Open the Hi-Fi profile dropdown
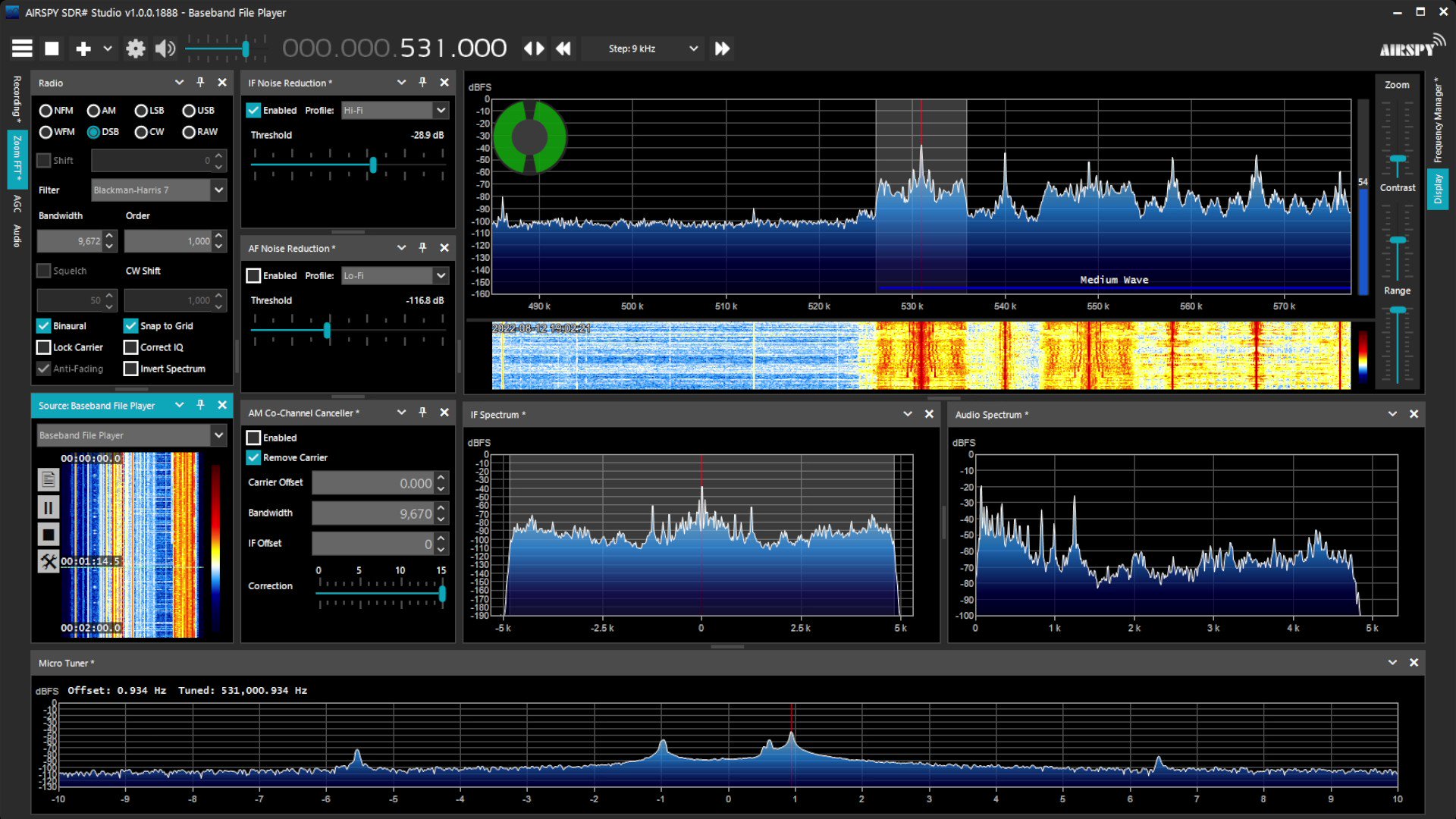Screen dimensions: 1456x819 click(x=441, y=111)
